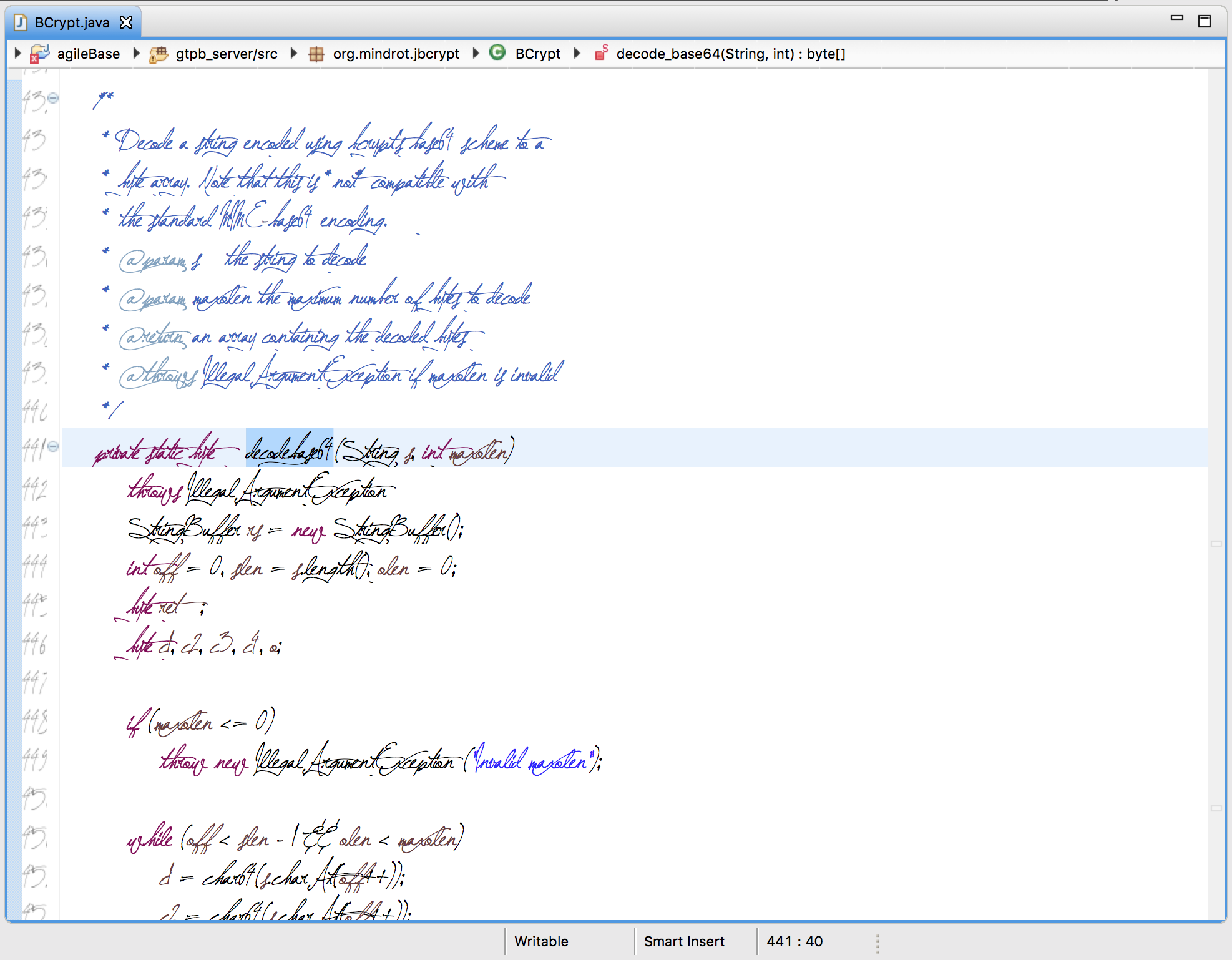1232x960 pixels.
Task: Select BCrypt class in the breadcrumb
Action: click(x=538, y=54)
